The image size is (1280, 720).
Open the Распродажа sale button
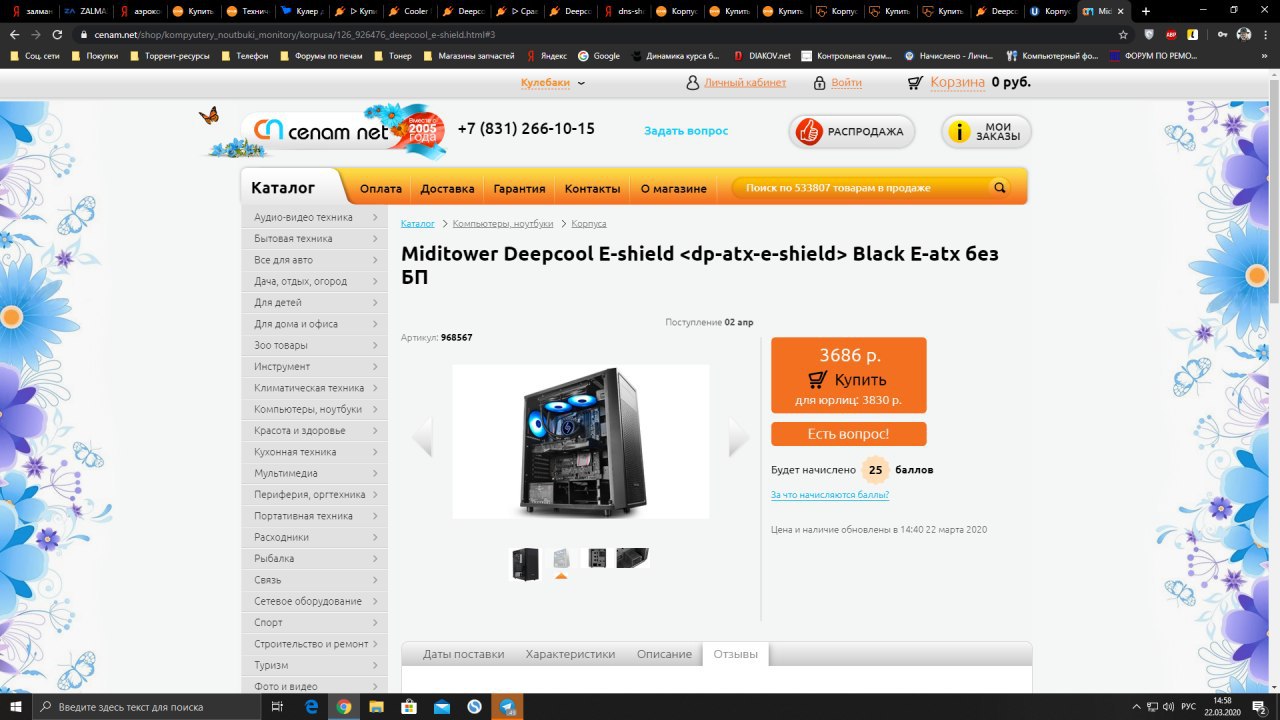click(852, 131)
